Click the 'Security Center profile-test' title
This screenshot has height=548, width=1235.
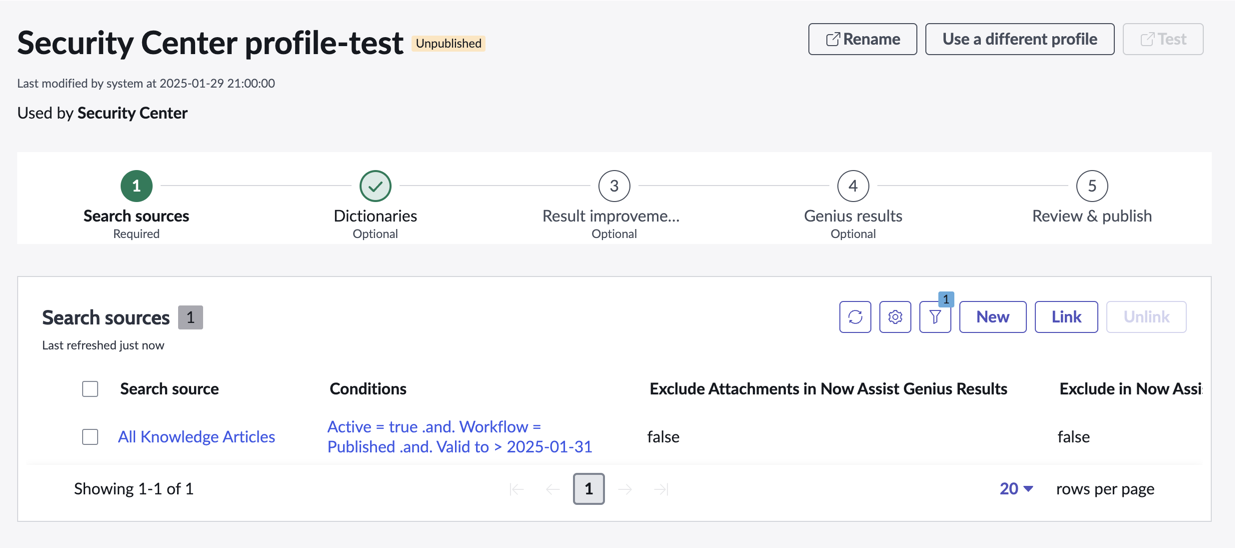pyautogui.click(x=210, y=43)
